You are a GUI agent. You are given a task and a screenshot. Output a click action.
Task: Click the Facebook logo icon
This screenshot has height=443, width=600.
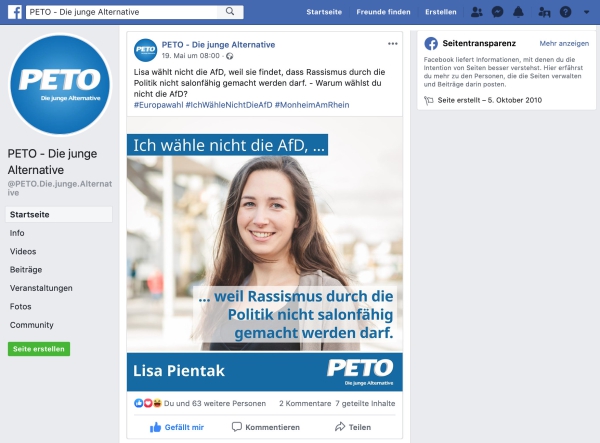tap(15, 12)
